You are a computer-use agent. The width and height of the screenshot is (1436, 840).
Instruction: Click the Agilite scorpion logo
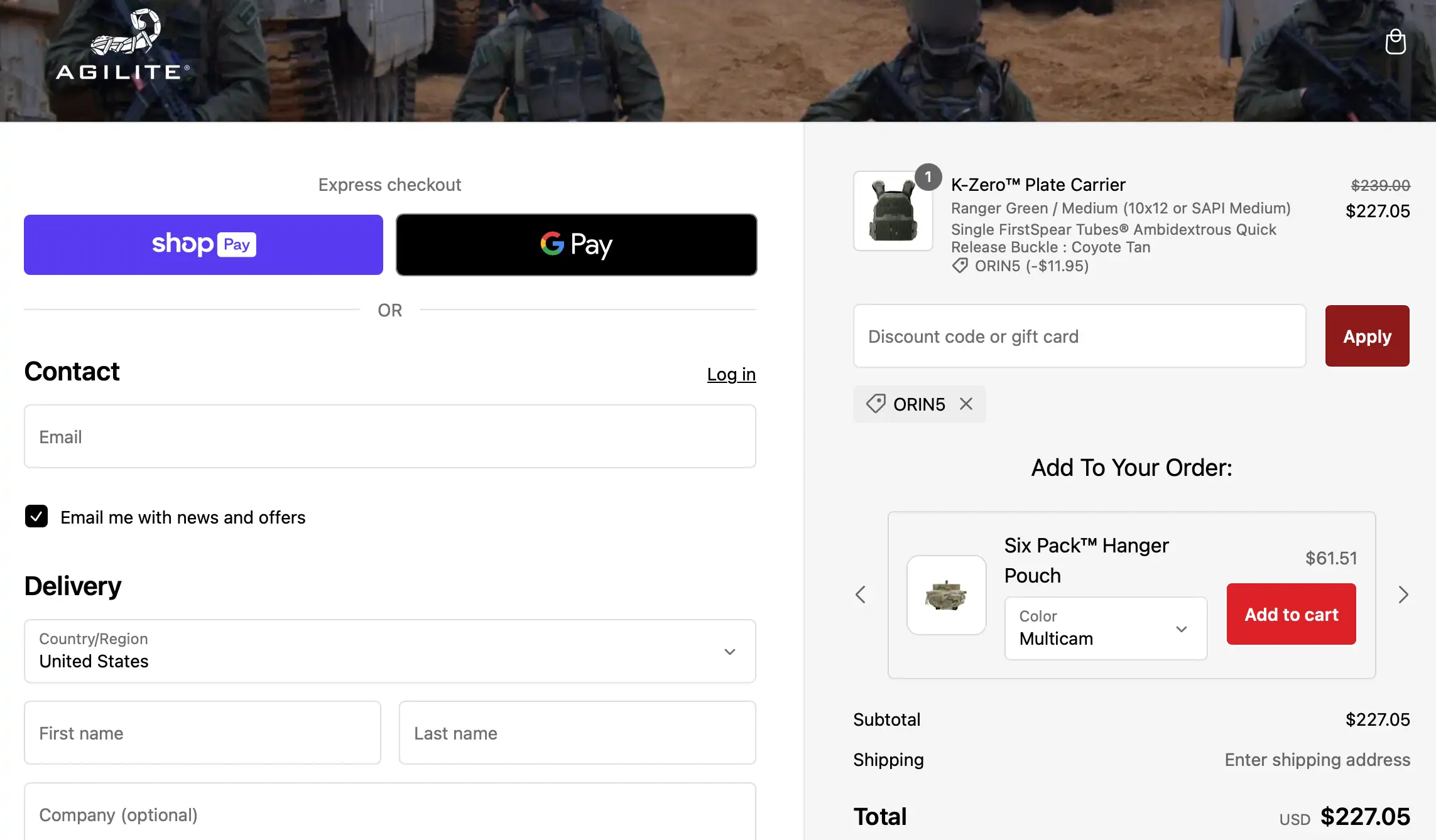123,45
